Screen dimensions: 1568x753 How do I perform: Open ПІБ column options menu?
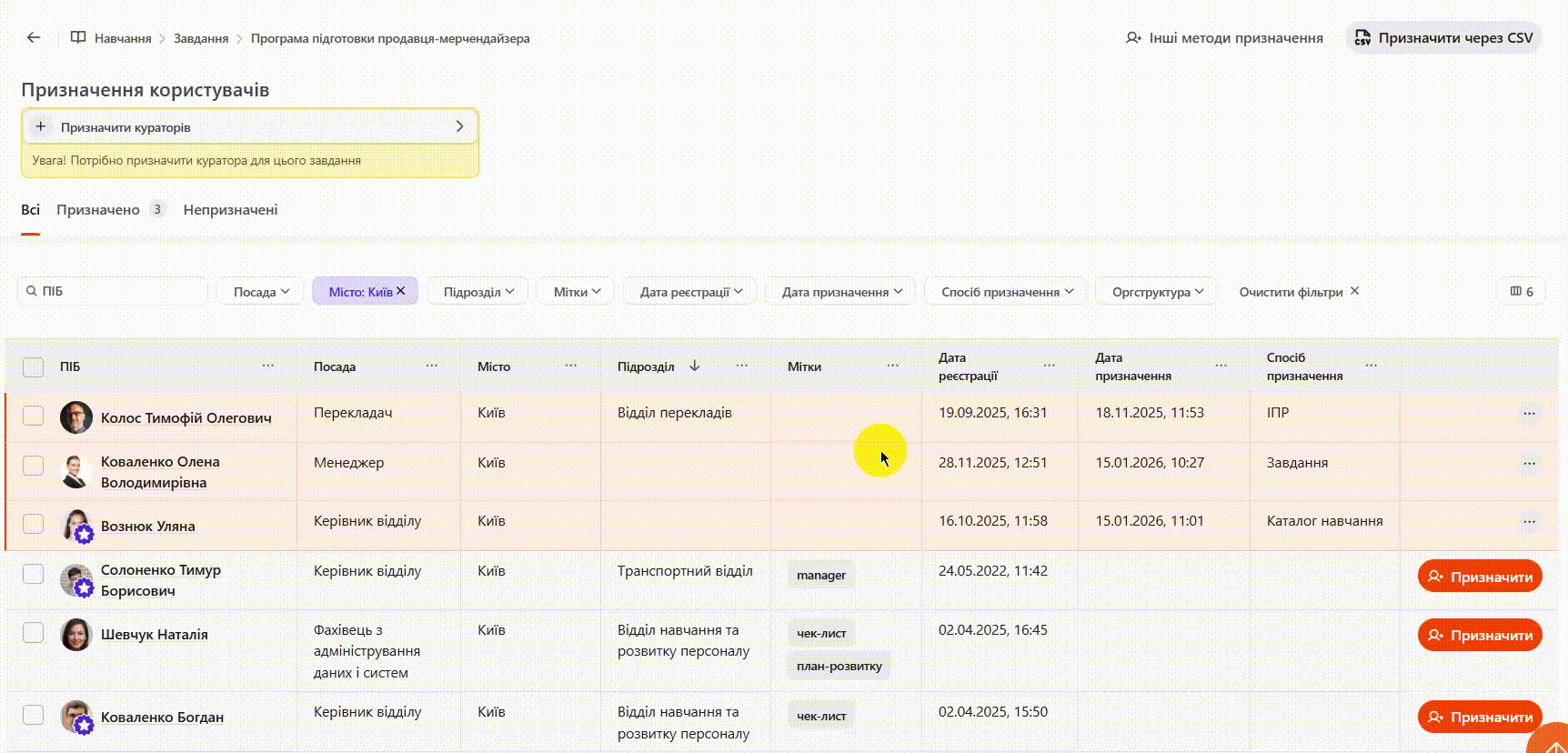coord(267,366)
